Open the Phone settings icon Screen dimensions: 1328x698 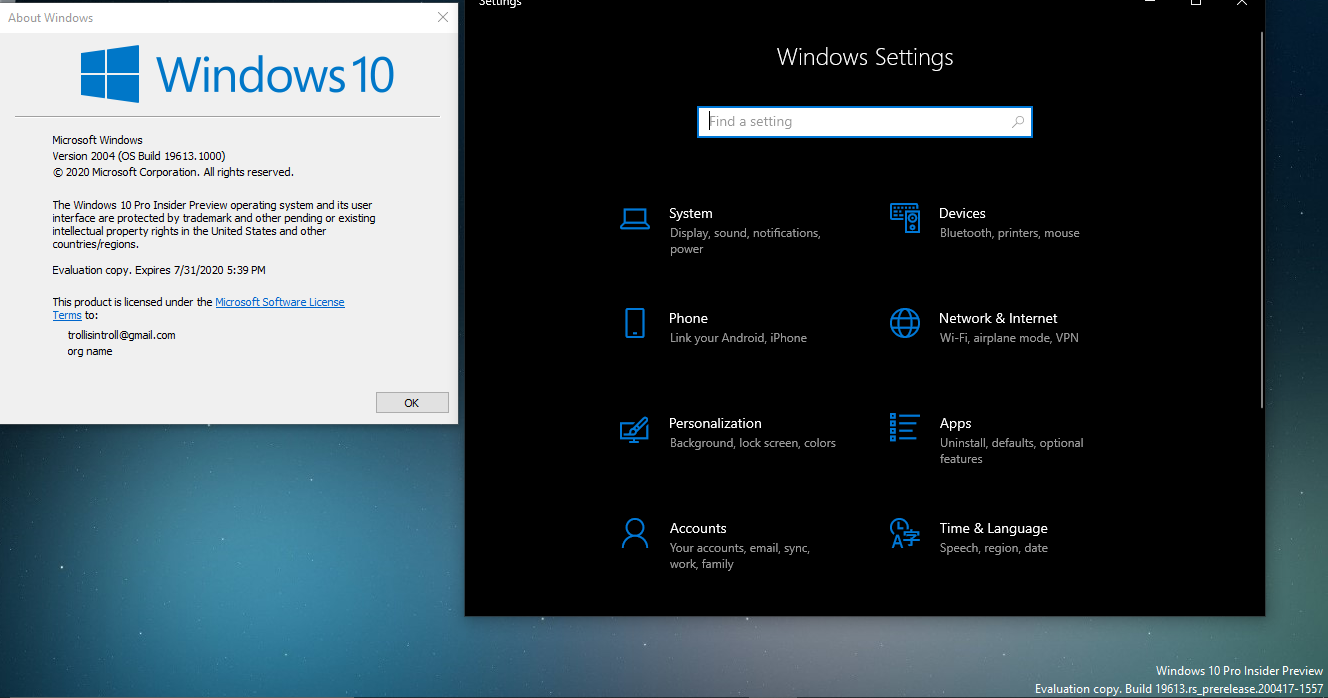tap(635, 323)
